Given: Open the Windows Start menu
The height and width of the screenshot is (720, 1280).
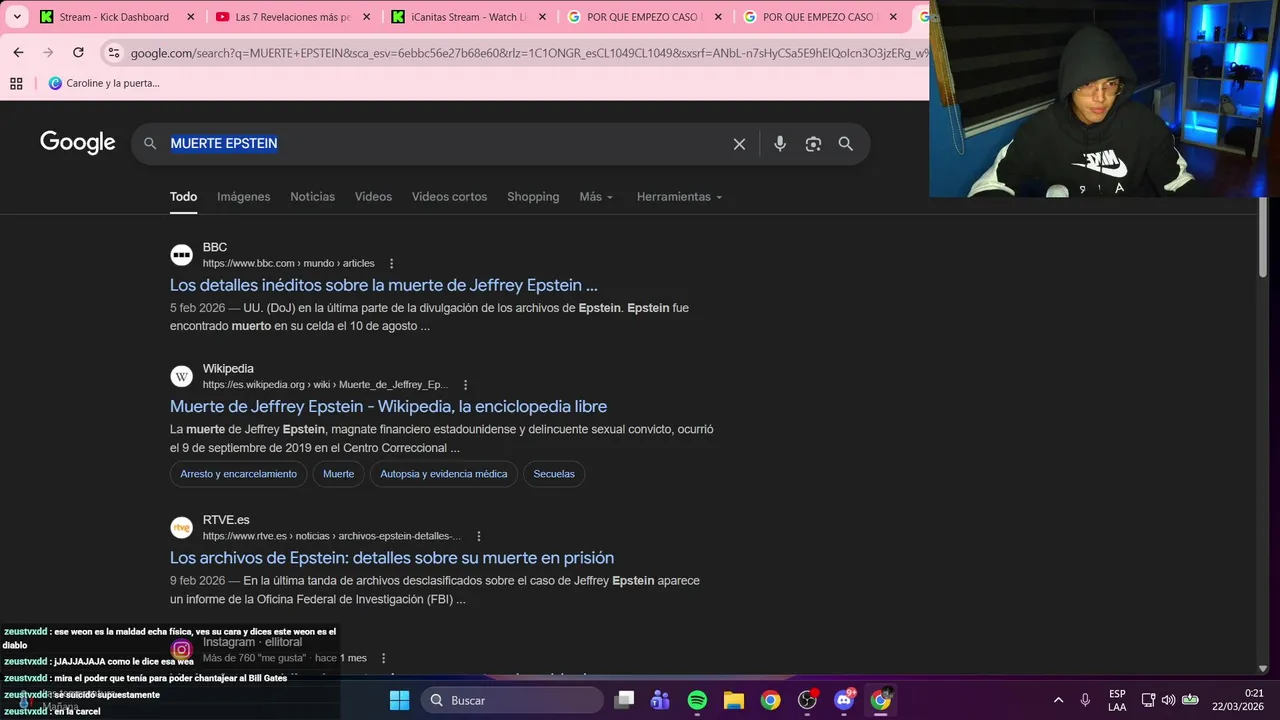Looking at the screenshot, I should (399, 700).
